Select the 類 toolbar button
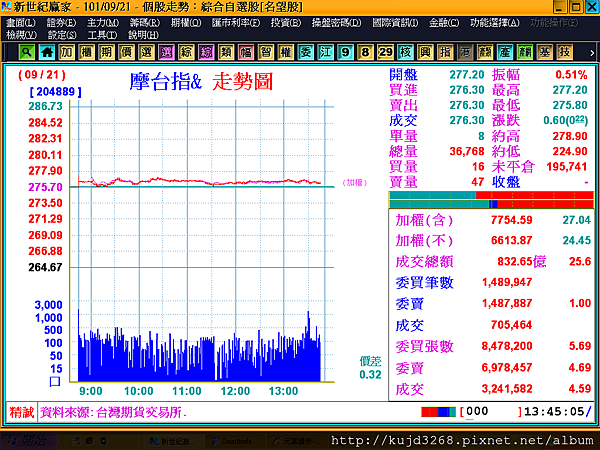The image size is (600, 450). click(226, 52)
